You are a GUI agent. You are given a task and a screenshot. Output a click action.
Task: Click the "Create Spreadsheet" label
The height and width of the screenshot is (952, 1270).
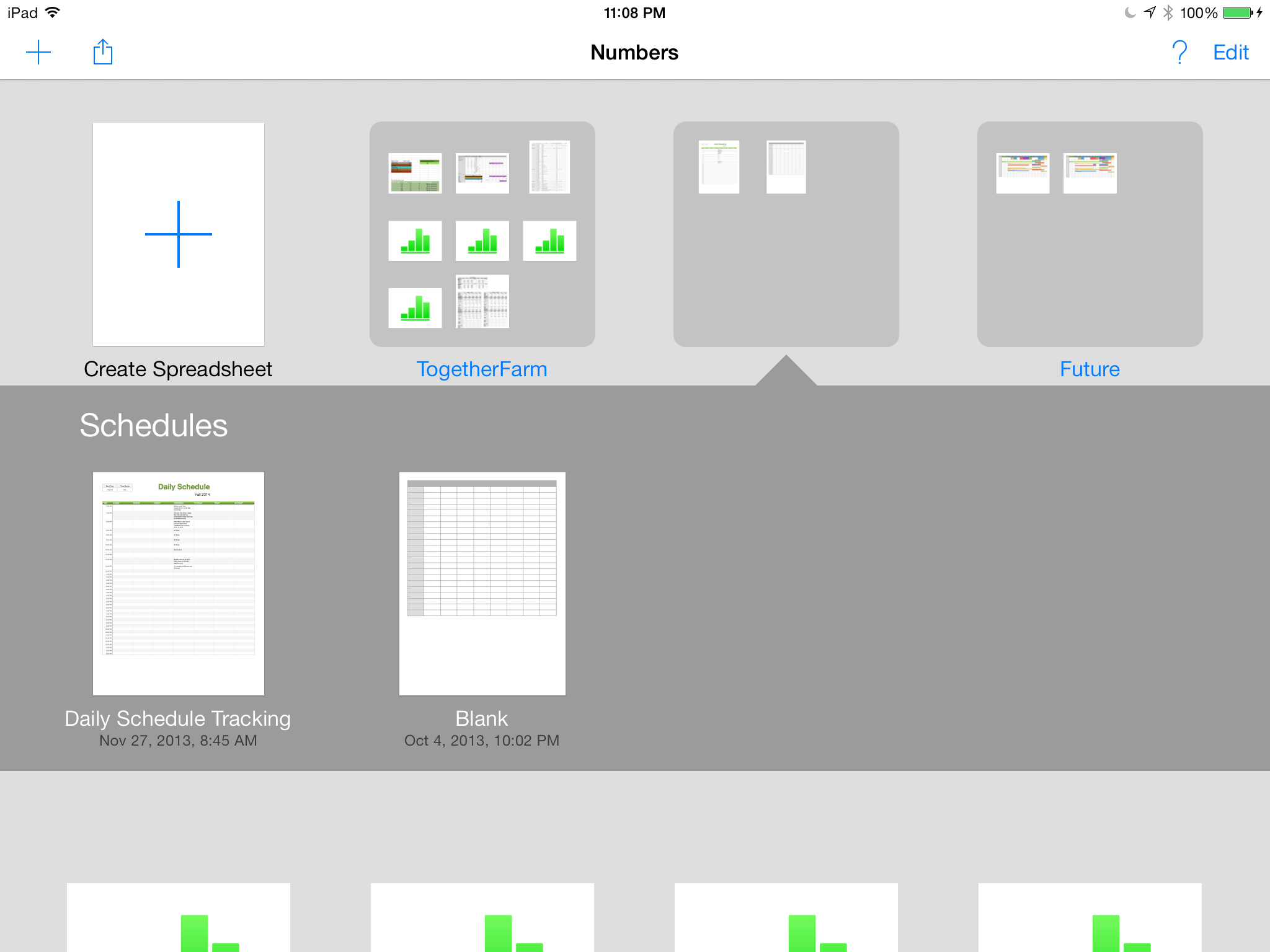178,369
